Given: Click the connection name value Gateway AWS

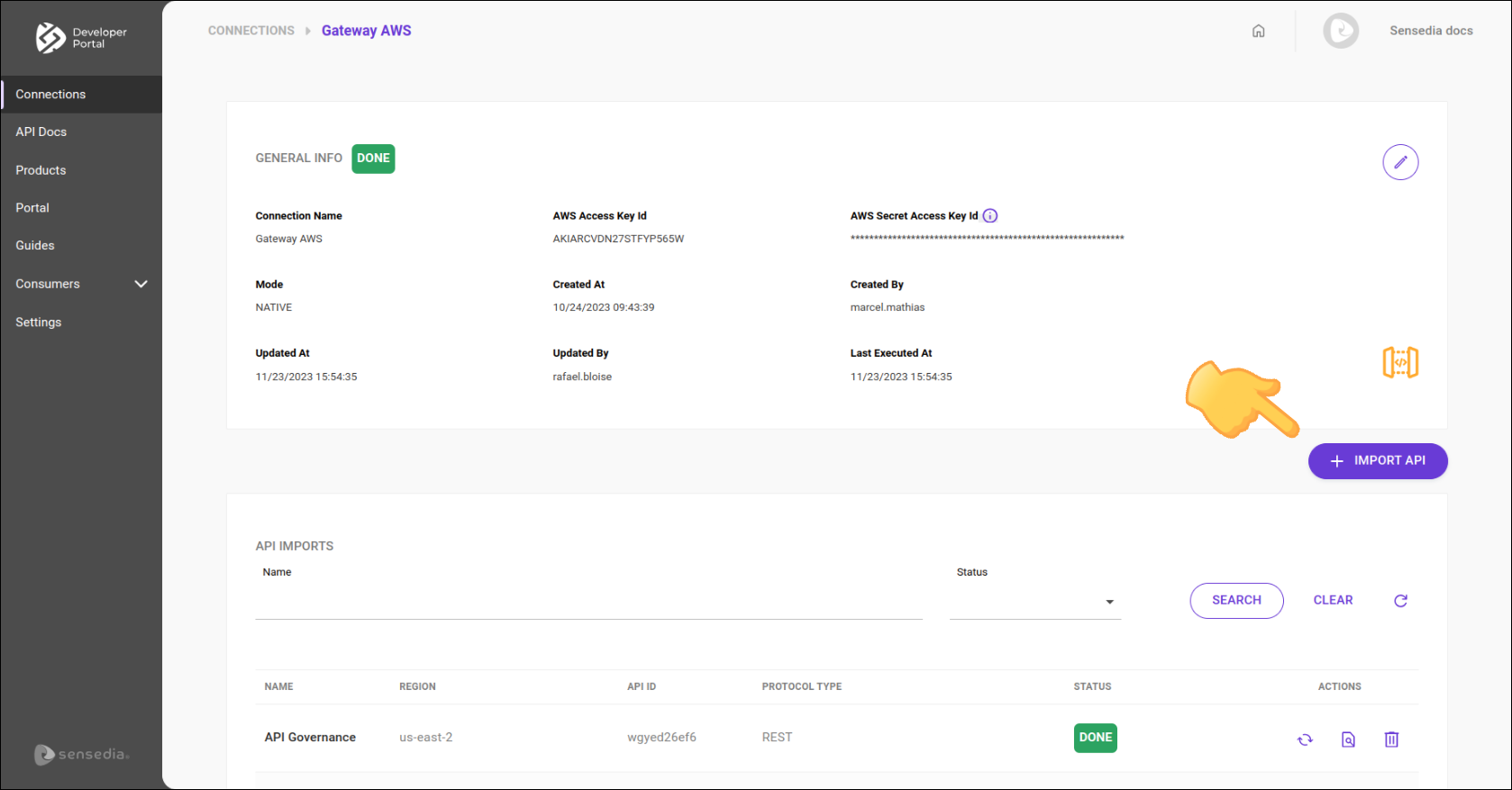Looking at the screenshot, I should point(288,240).
